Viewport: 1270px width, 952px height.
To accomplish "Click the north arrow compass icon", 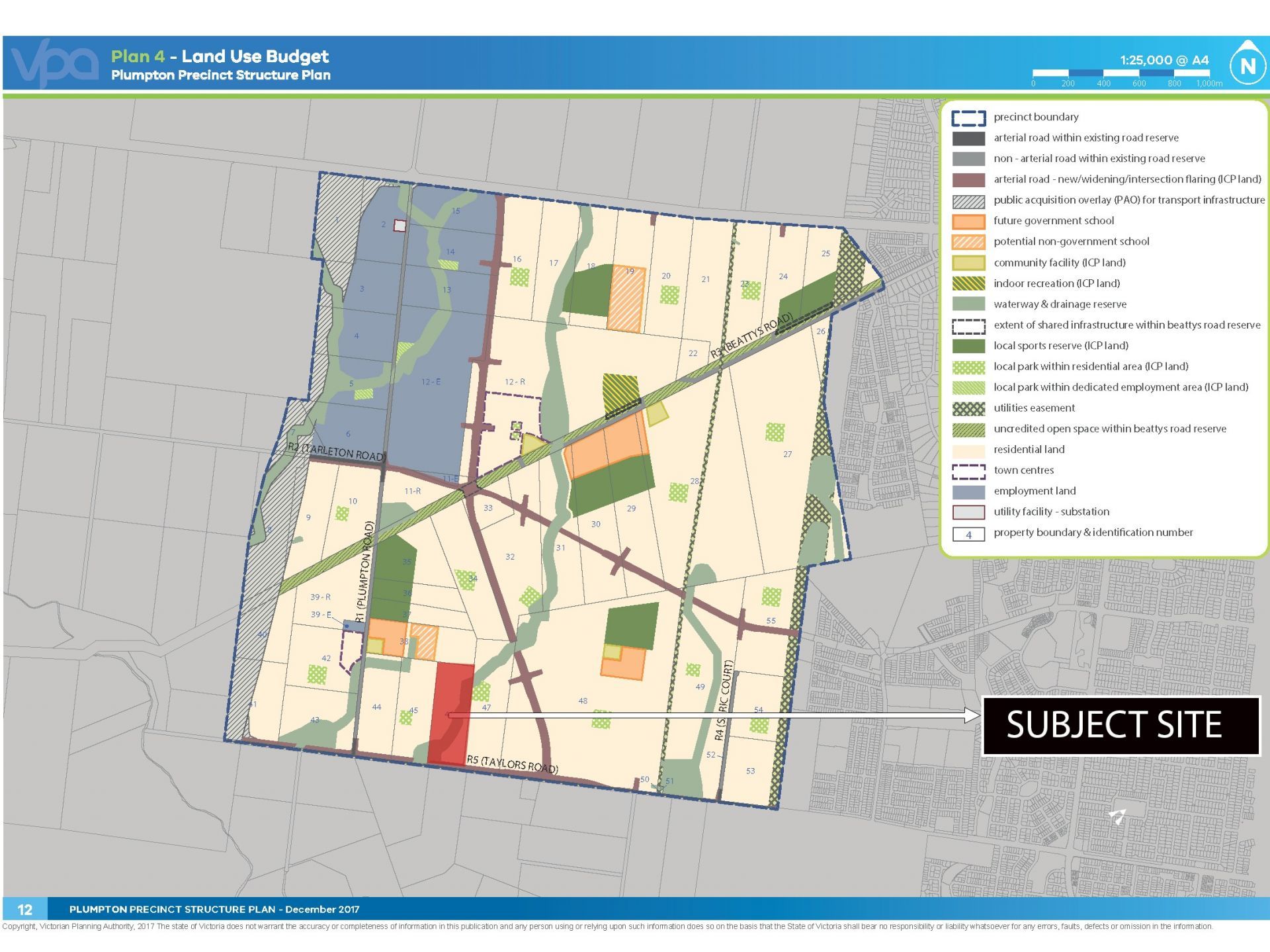I will [x=1248, y=65].
